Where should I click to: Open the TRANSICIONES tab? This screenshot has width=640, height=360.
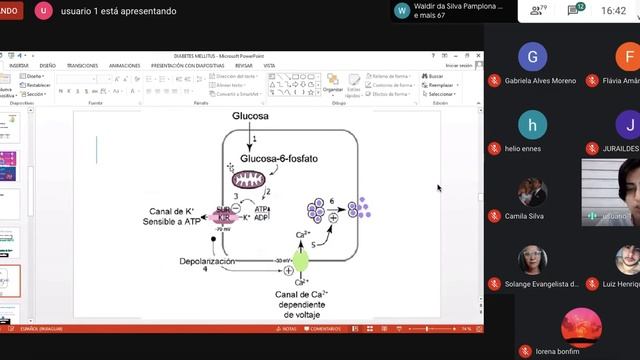tap(82, 66)
